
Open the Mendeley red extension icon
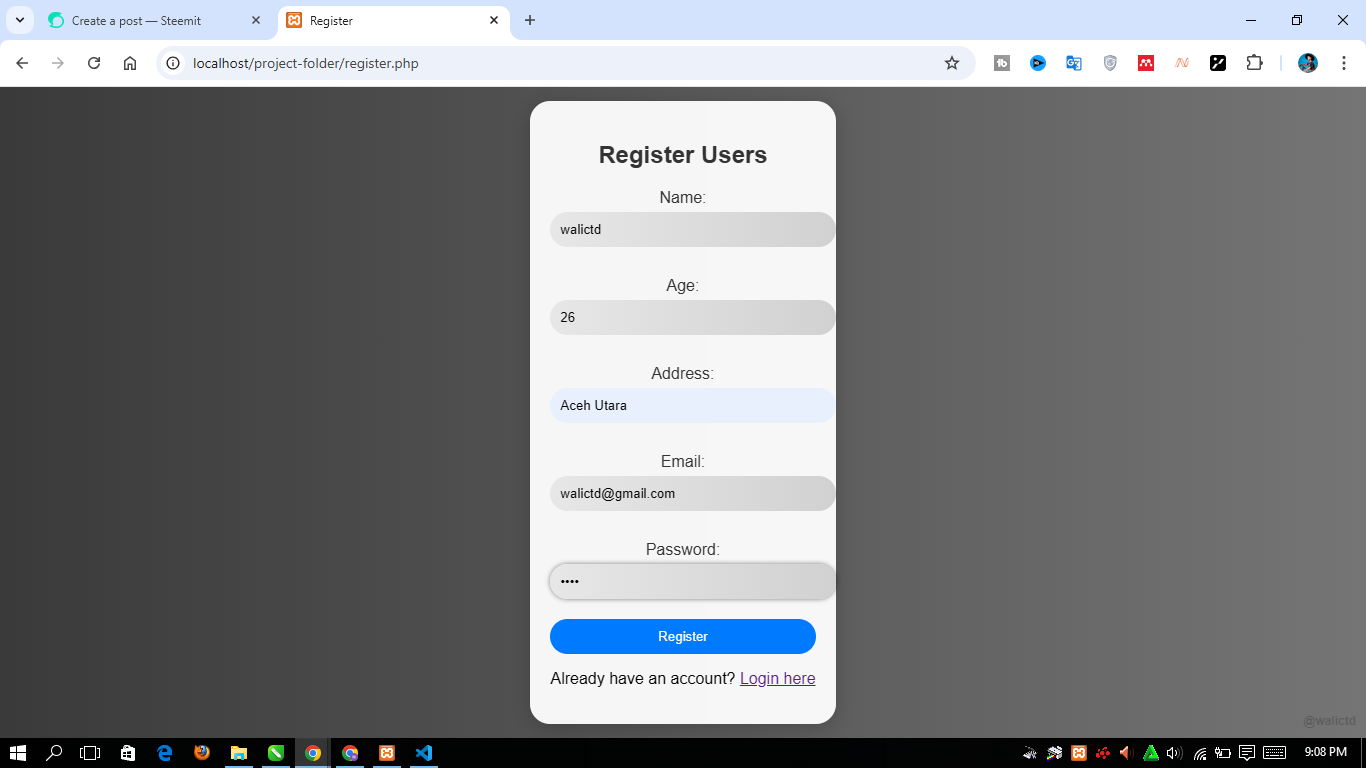1146,63
